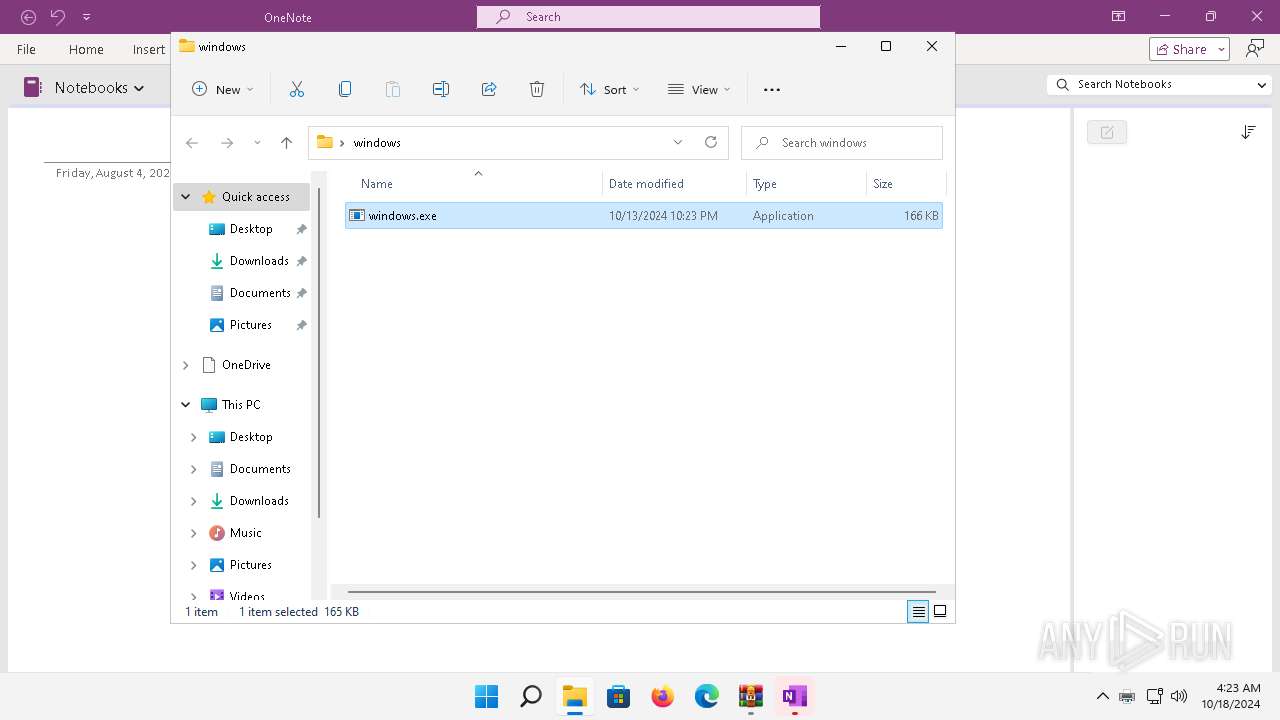Click the volume speaker tray icon

[x=1179, y=696]
